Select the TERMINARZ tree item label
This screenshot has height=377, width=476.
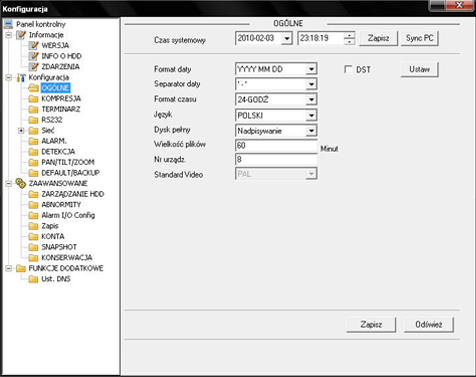61,109
